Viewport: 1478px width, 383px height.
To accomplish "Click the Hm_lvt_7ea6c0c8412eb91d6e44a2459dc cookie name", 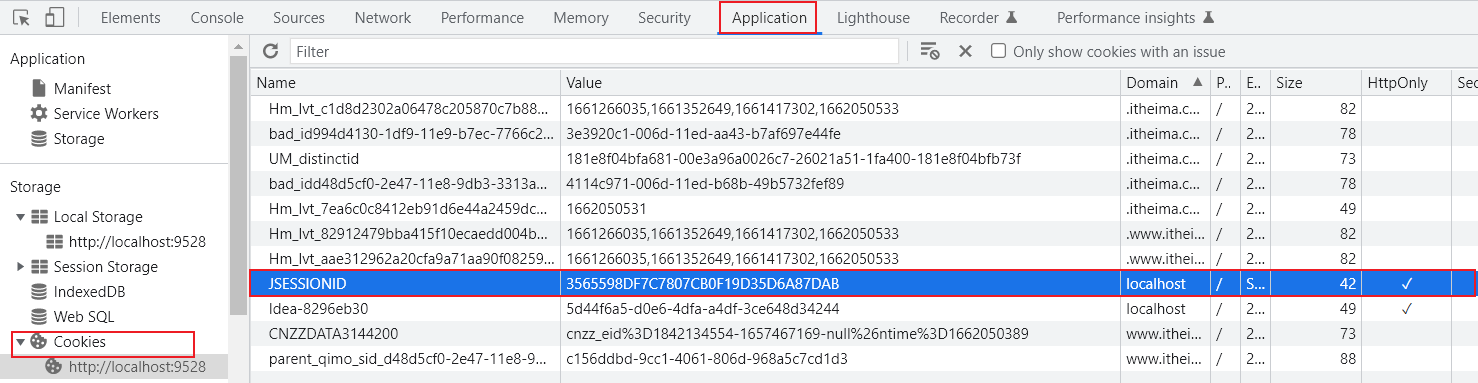I will coord(411,209).
